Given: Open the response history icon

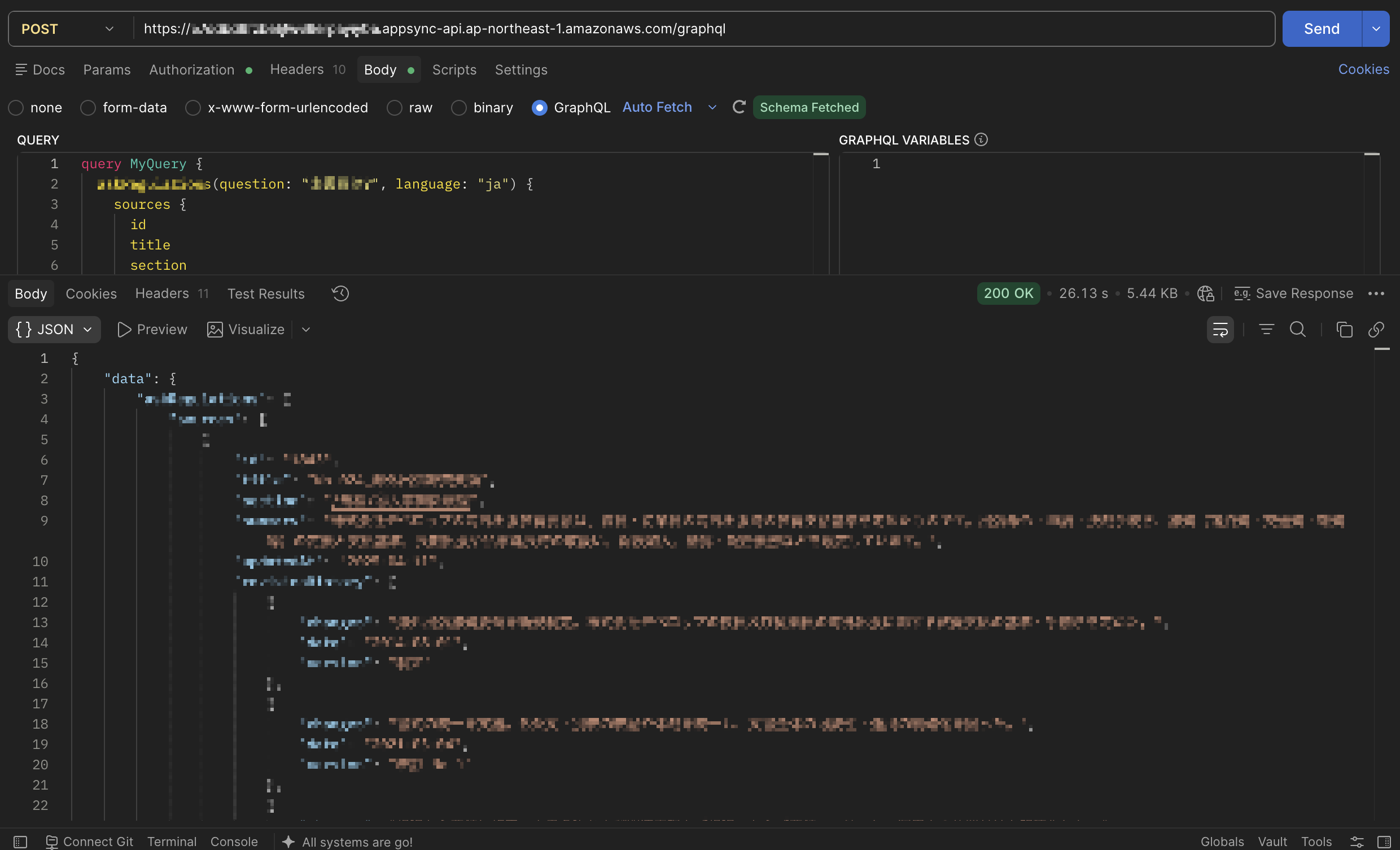Looking at the screenshot, I should point(340,293).
